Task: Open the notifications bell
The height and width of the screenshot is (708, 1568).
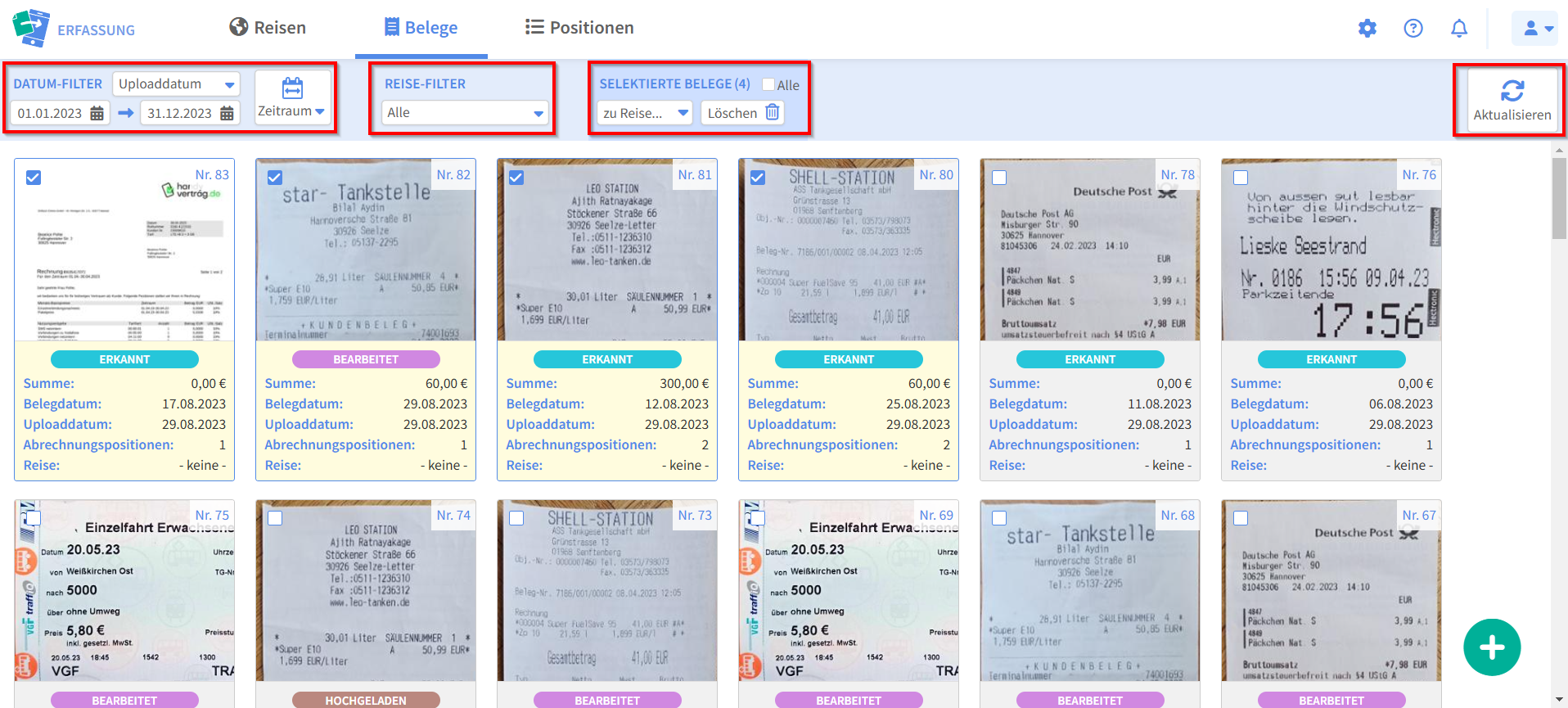Action: click(x=1458, y=29)
